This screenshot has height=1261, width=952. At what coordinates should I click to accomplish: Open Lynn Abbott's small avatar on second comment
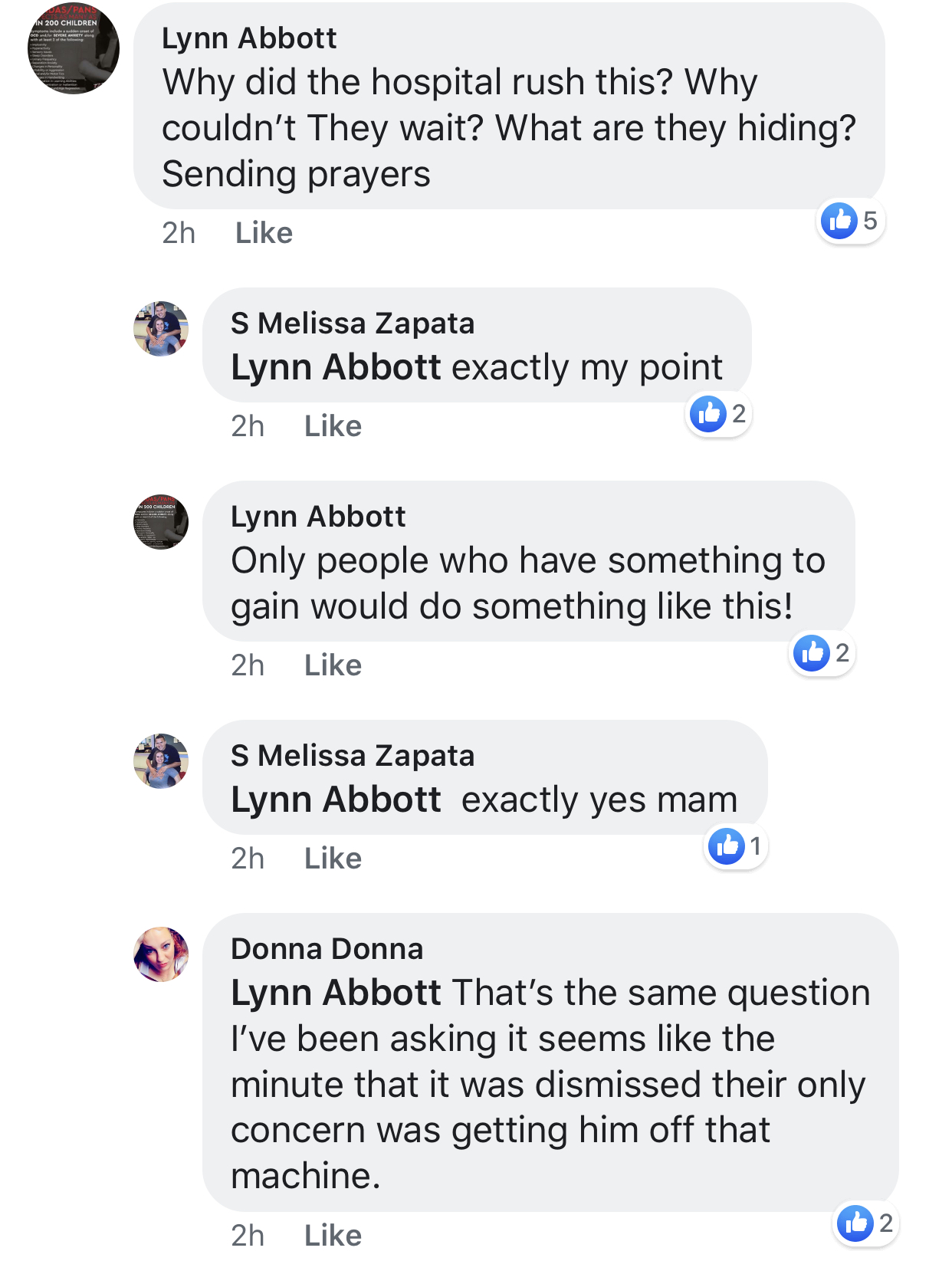click(x=161, y=522)
